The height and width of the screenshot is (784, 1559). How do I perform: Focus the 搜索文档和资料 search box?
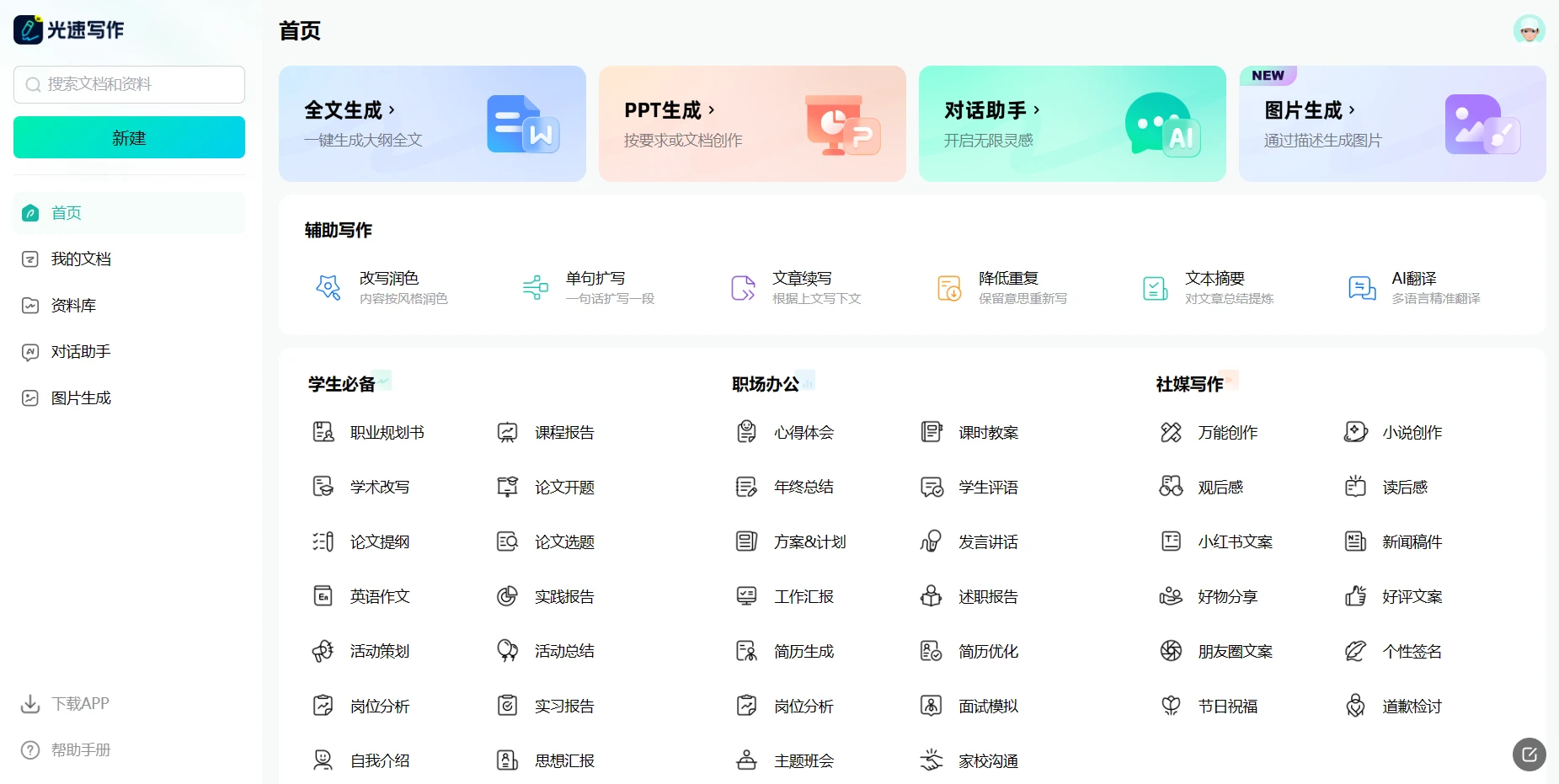(129, 84)
